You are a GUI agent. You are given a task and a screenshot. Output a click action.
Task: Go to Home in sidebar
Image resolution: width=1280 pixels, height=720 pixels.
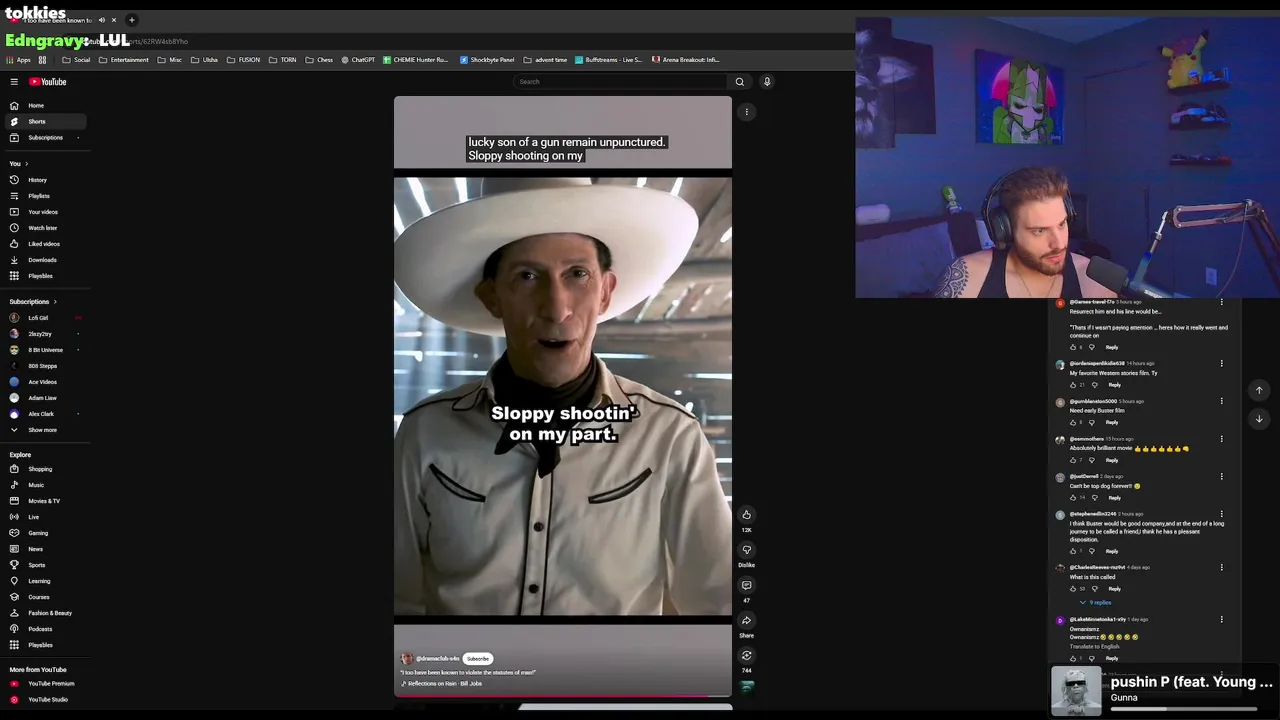click(x=45, y=106)
